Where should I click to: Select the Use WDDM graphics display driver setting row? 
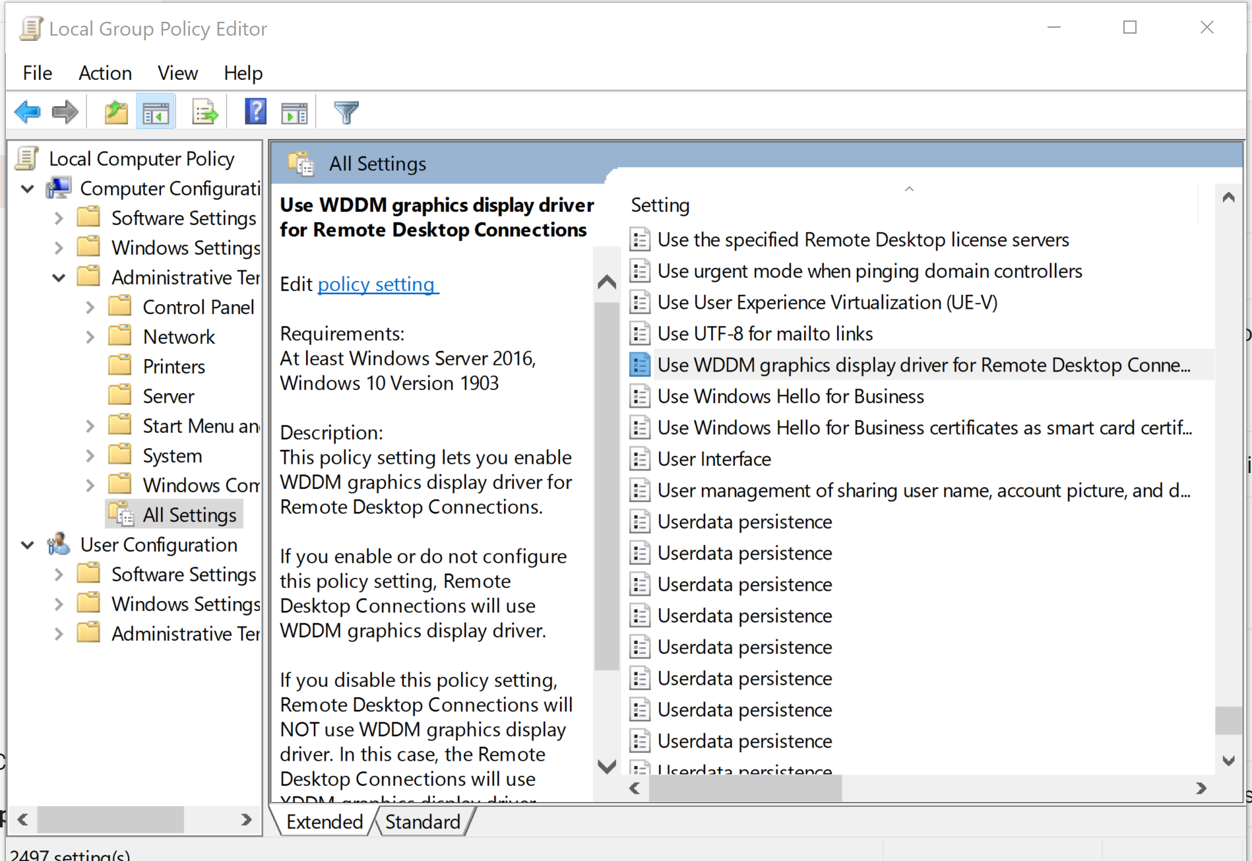(920, 365)
